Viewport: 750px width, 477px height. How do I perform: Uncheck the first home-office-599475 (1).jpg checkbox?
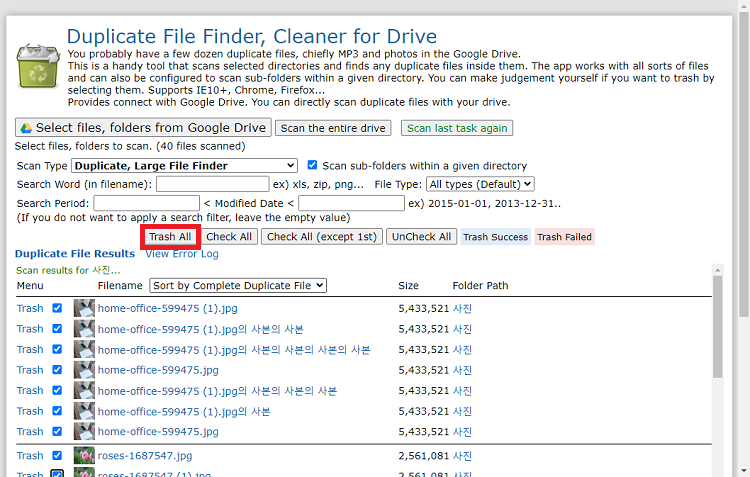[57, 308]
